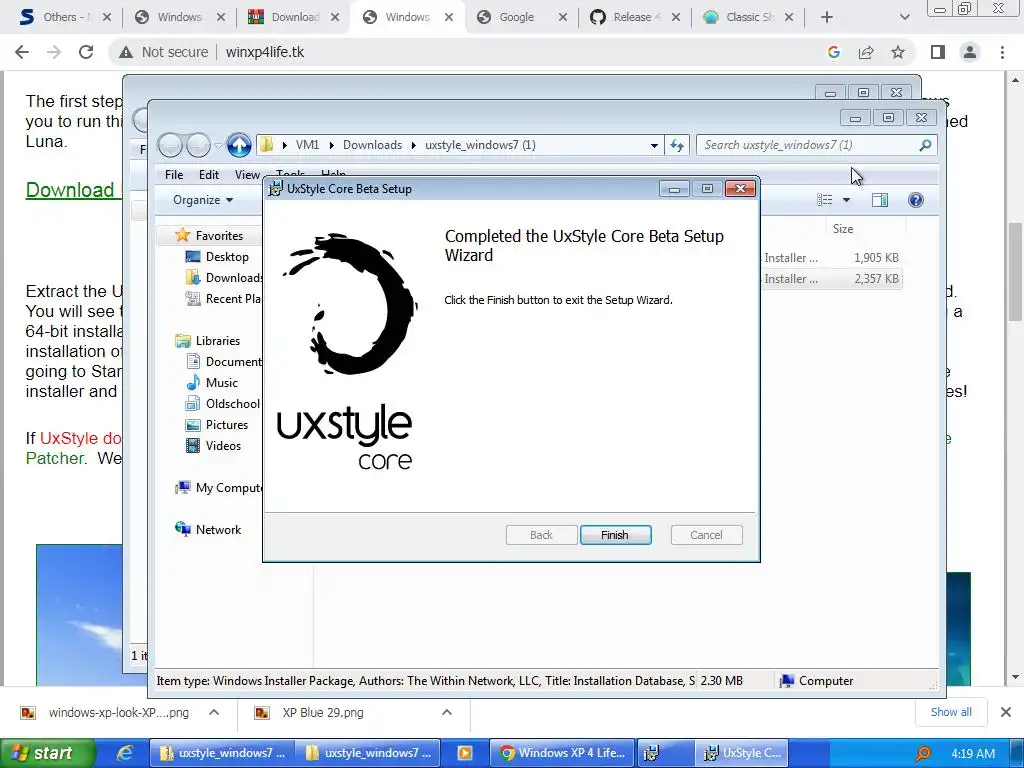Click the Size column header
Image resolution: width=1024 pixels, height=768 pixels.
click(x=842, y=229)
